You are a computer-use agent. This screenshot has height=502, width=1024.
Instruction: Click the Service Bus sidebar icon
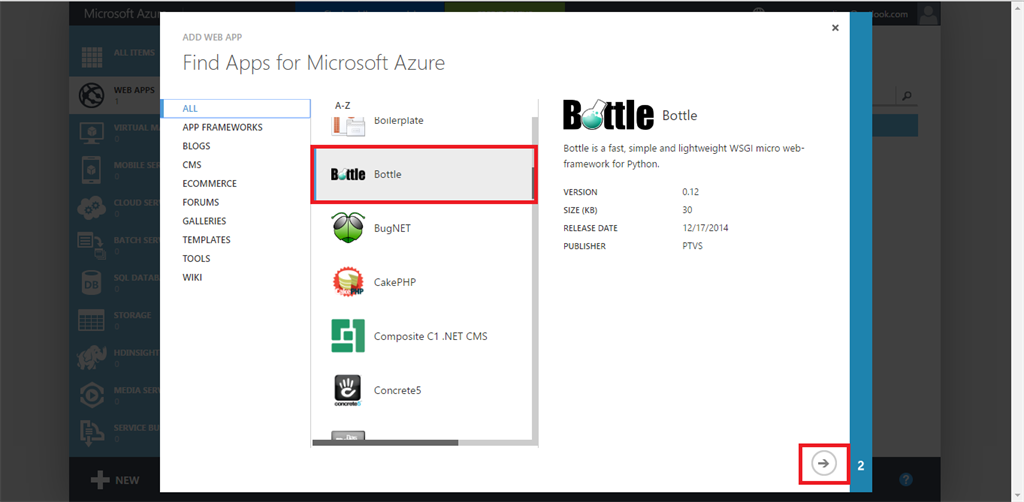tap(91, 433)
